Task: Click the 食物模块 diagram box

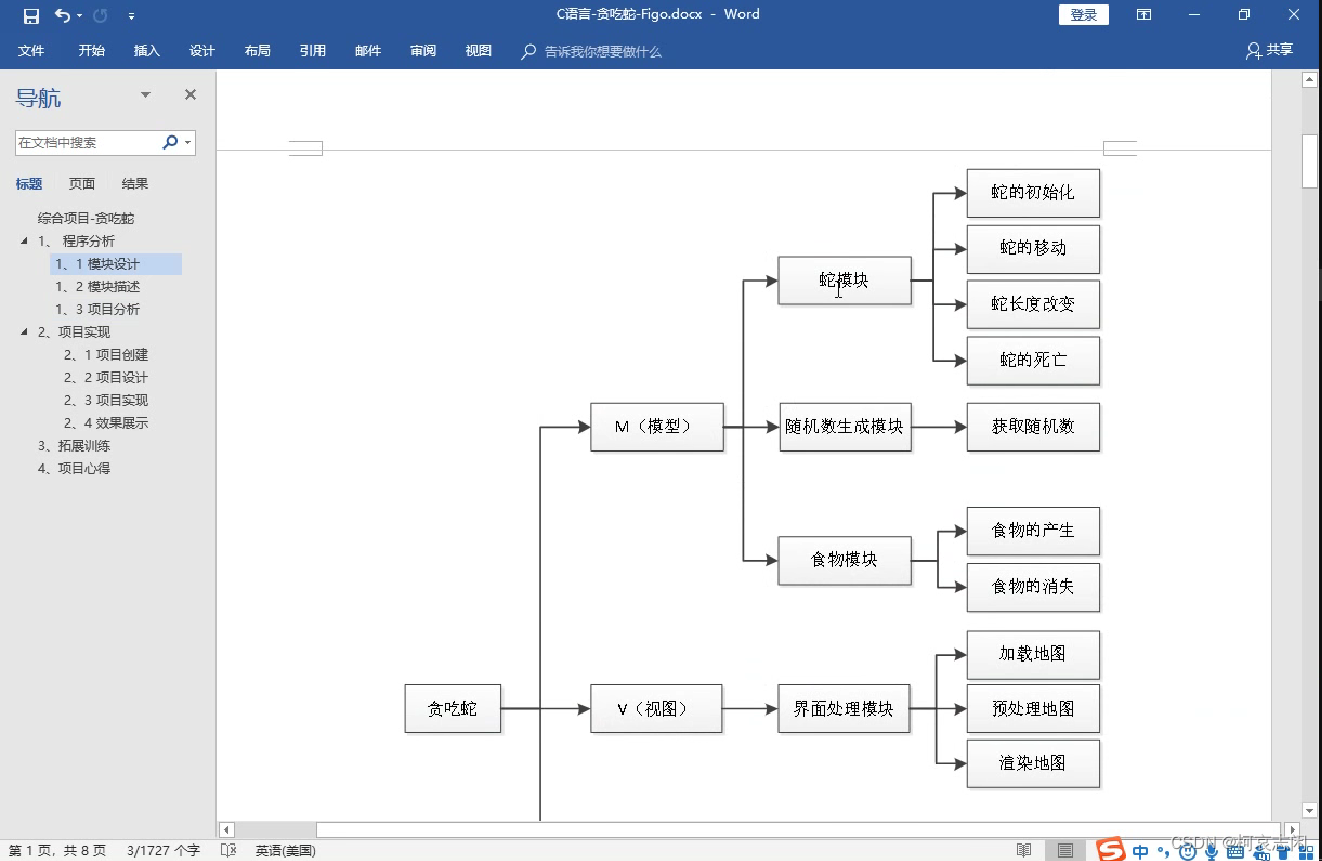Action: tap(845, 559)
